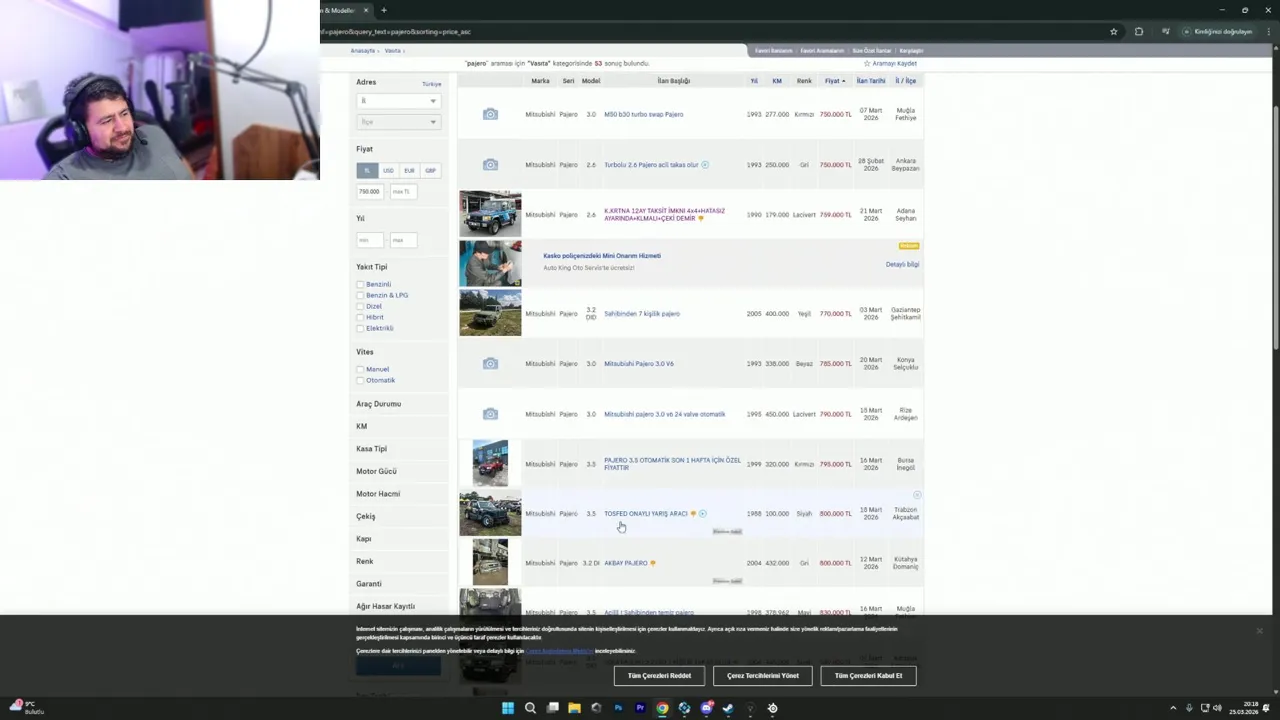Image resolution: width=1280 pixels, height=720 pixels.
Task: Open AKBAY PAJERO listing link
Action: coord(626,563)
